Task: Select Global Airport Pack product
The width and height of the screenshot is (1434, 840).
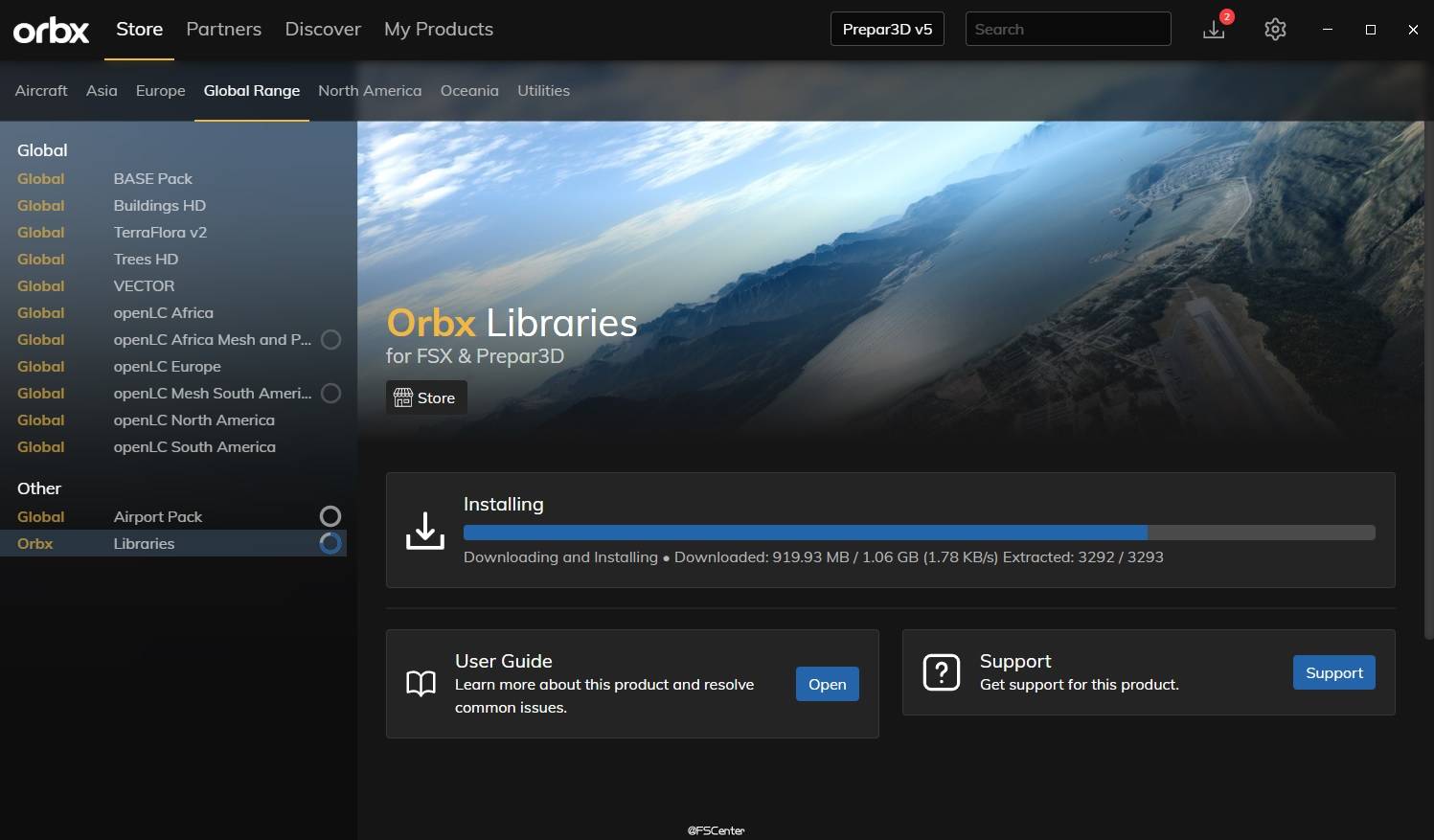Action: (172, 516)
